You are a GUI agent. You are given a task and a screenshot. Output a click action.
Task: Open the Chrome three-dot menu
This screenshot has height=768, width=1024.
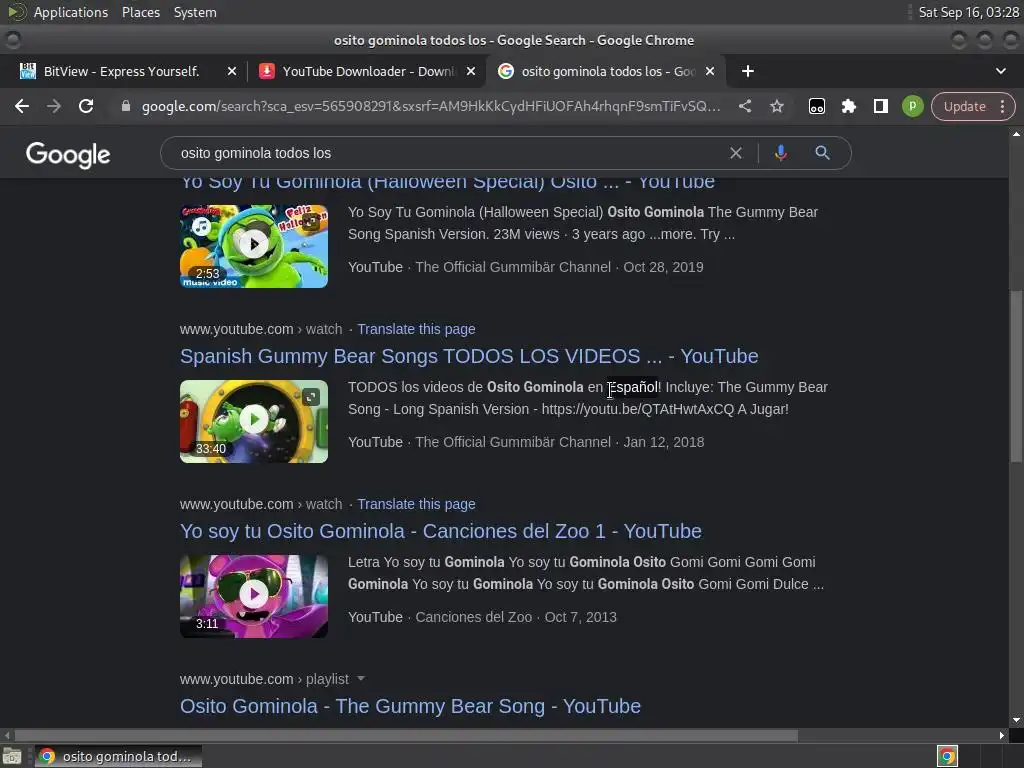(x=1002, y=106)
